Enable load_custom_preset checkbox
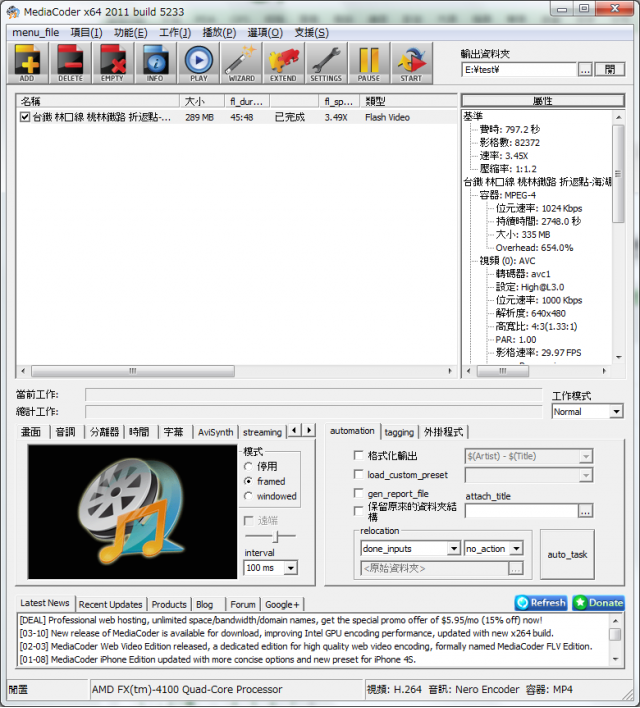Screen dimensions: 640x708 coord(359,474)
